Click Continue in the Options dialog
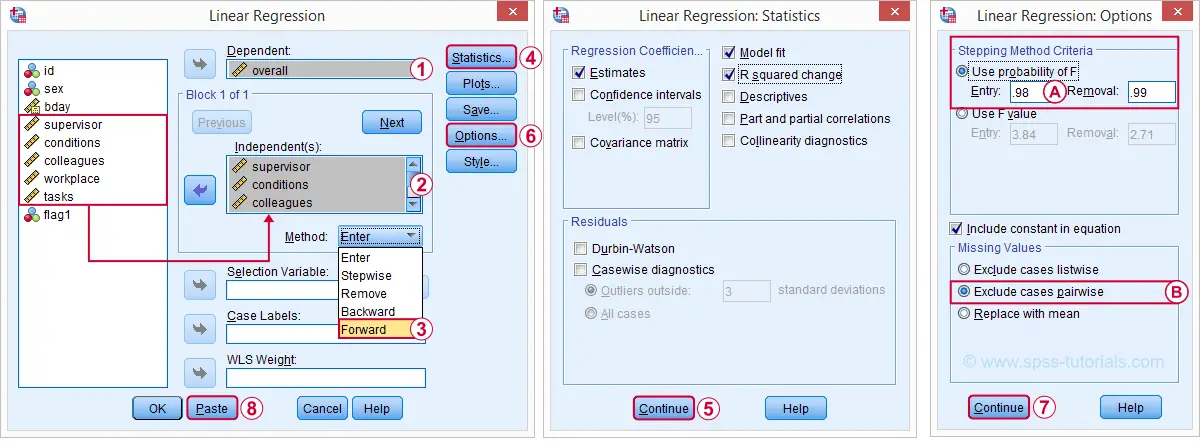Image resolution: width=1200 pixels, height=444 pixels. [x=998, y=408]
